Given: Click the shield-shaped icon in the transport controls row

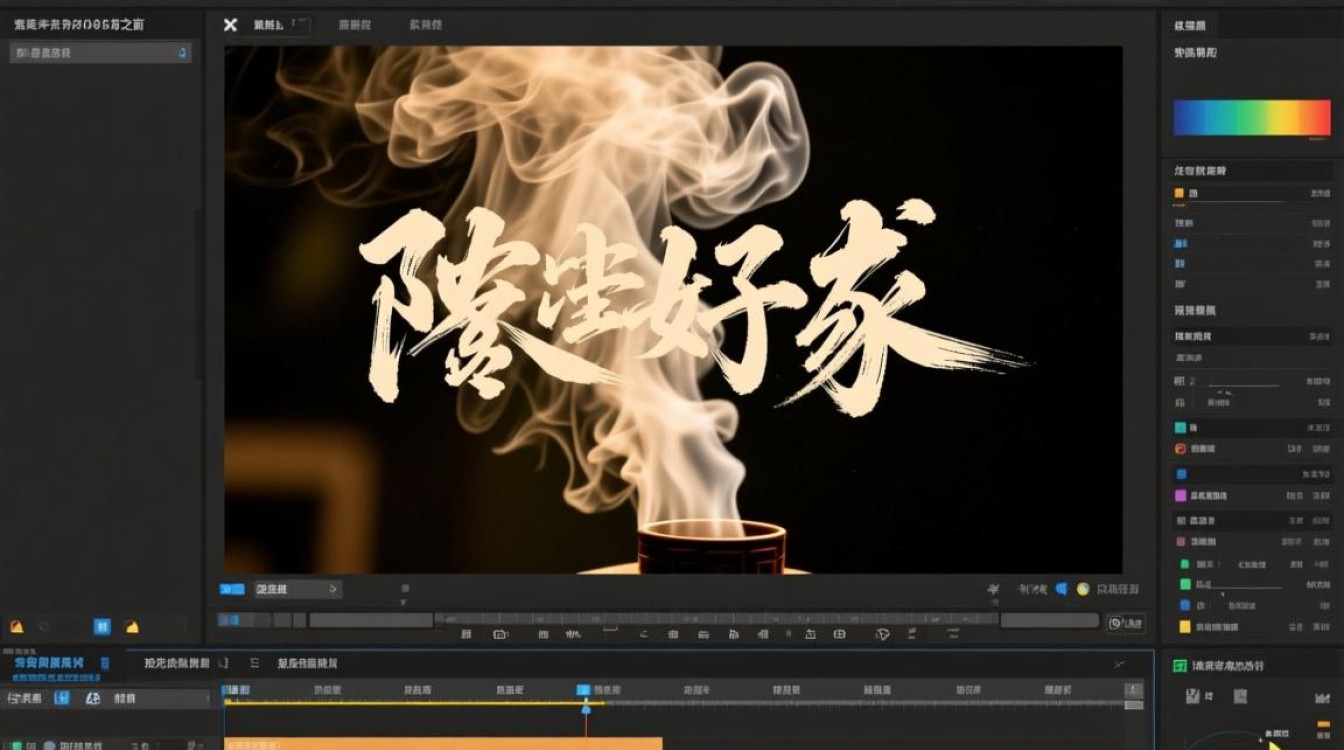Looking at the screenshot, I should (882, 635).
